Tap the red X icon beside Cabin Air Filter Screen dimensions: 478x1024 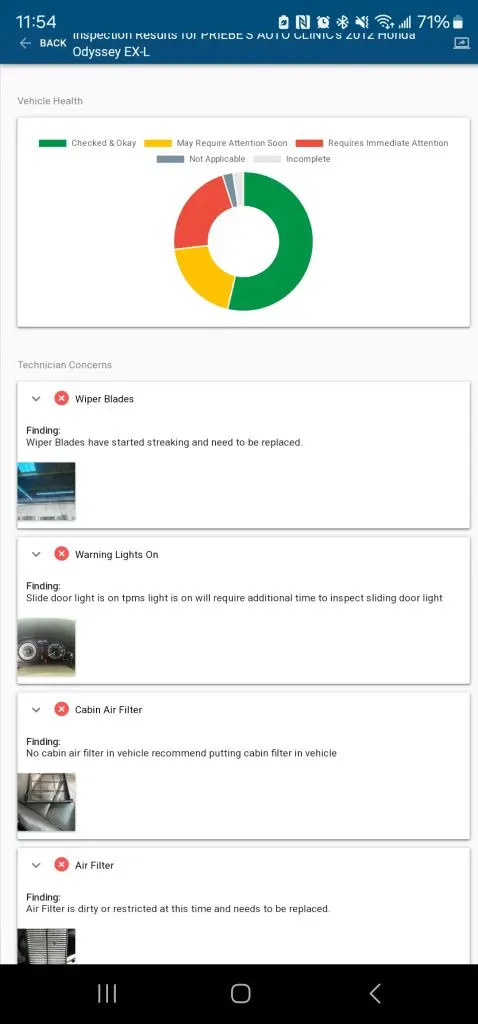point(61,709)
